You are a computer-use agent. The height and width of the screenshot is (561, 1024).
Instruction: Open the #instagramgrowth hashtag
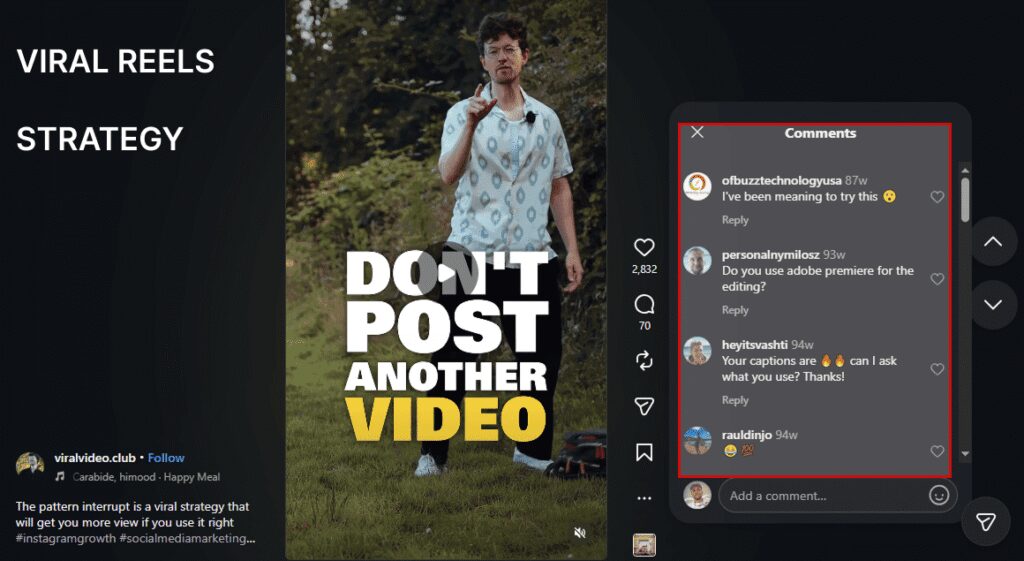point(67,538)
